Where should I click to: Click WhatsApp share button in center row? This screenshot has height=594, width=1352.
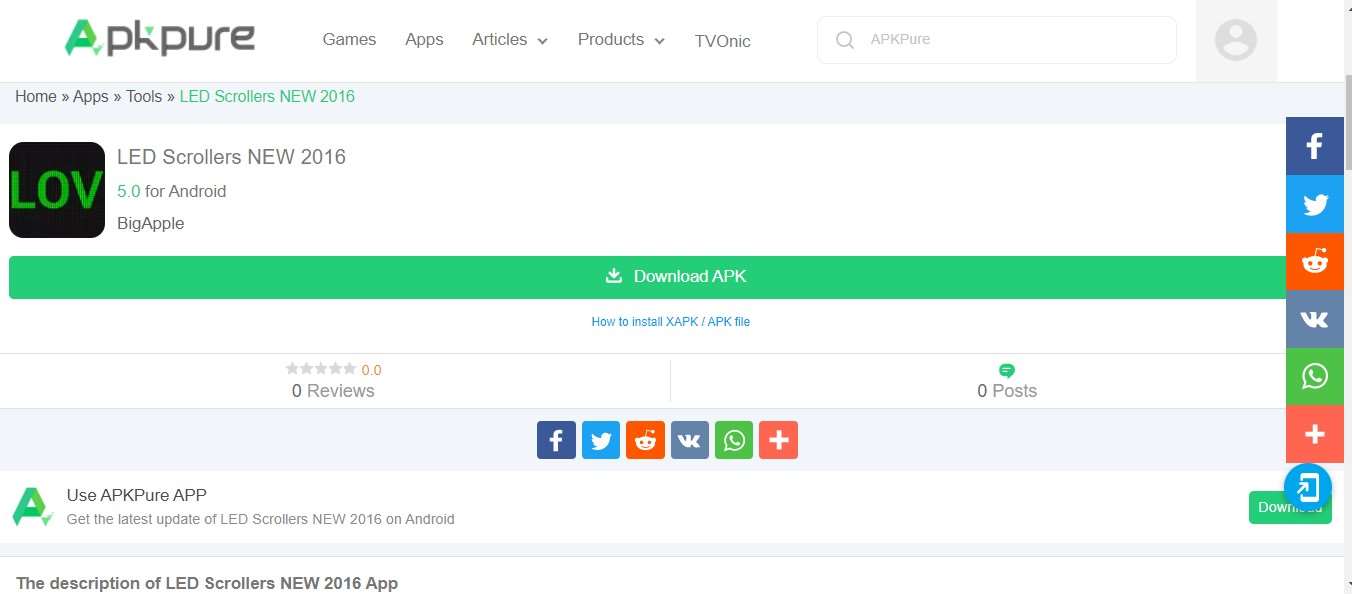(x=734, y=440)
